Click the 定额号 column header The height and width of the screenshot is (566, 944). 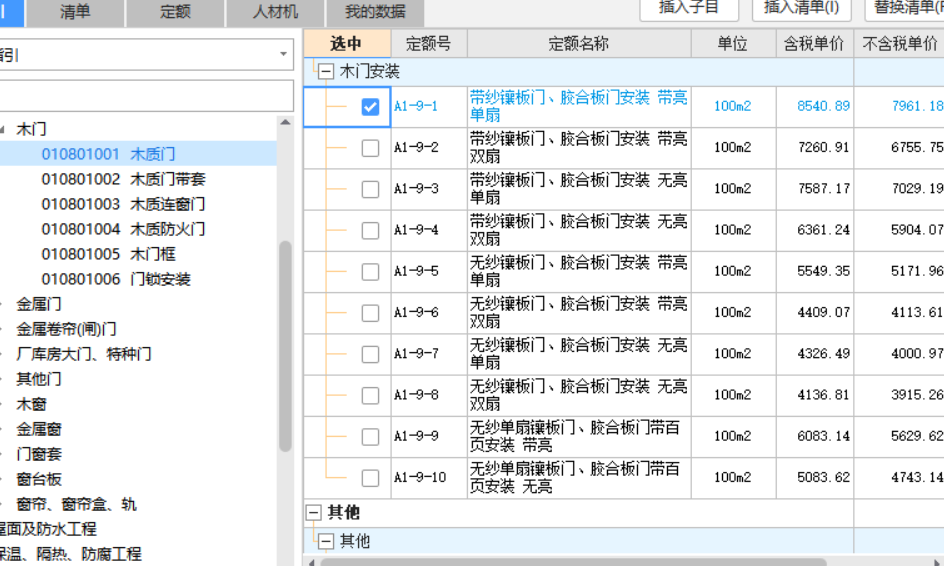click(429, 43)
